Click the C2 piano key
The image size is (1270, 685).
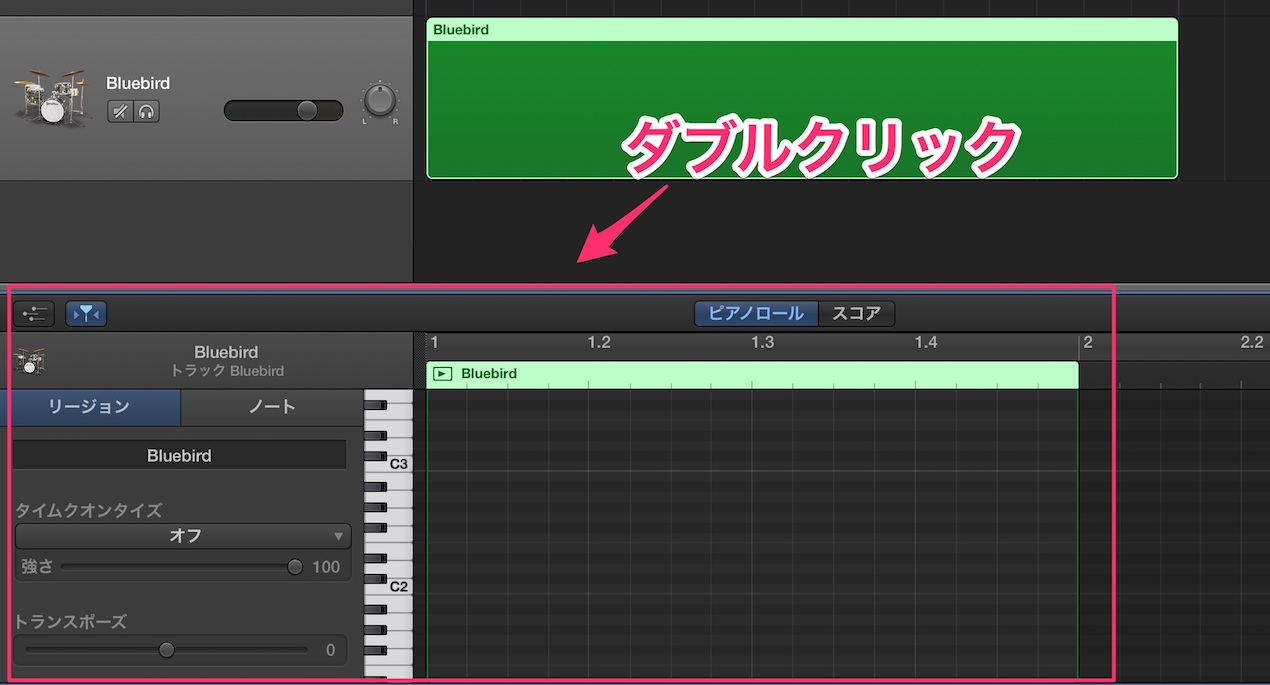pos(389,588)
